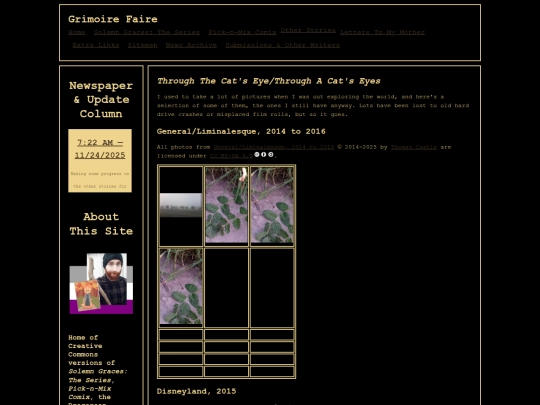Open the CC BY-SA 4.0 license link
Screen dimensions: 540x405
(x=231, y=156)
